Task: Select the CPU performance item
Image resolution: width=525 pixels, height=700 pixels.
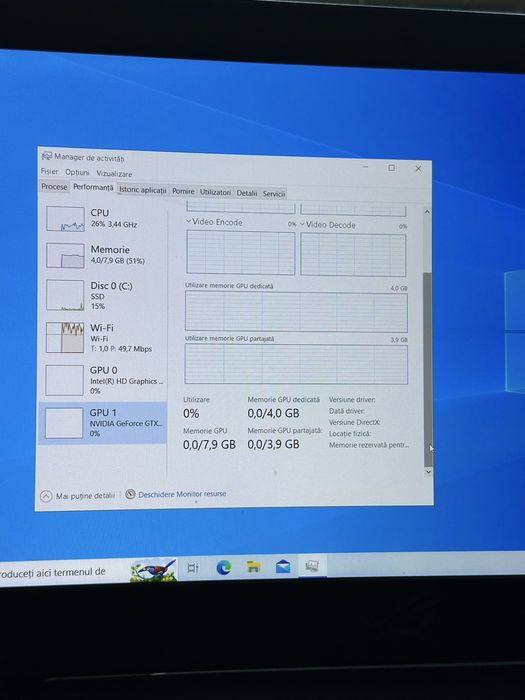Action: tap(104, 218)
